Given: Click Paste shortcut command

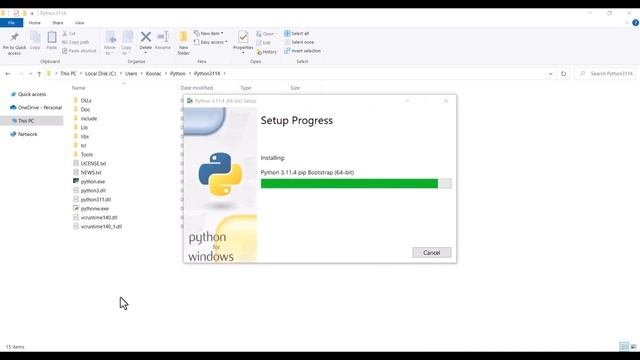Looking at the screenshot, I should coord(79,51).
